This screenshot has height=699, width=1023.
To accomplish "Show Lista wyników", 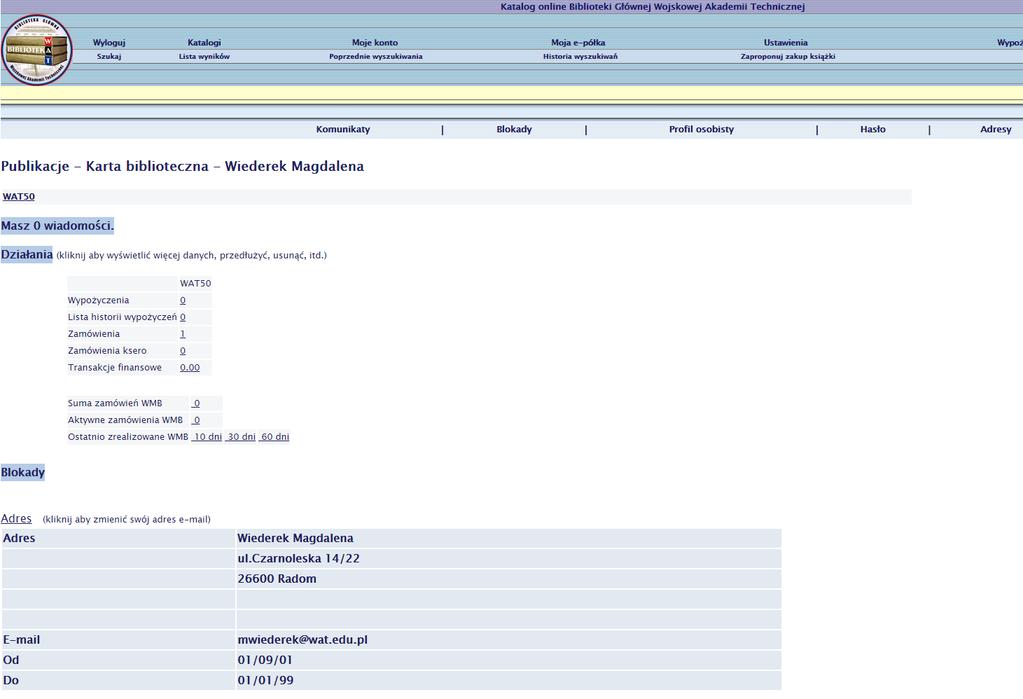I will pos(204,56).
